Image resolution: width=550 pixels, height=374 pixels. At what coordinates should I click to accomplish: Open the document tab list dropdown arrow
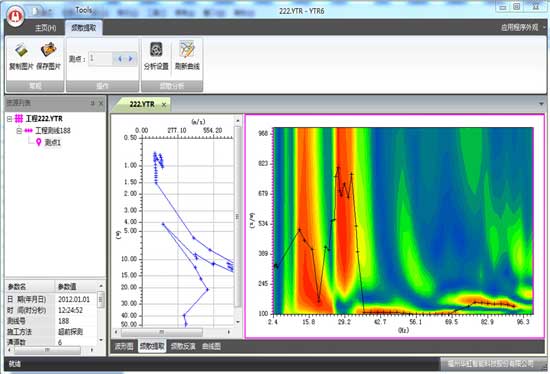tap(541, 104)
